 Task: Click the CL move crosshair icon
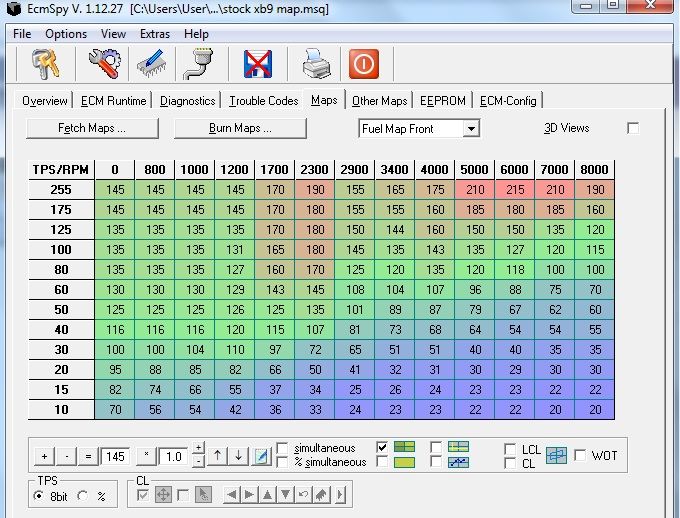(163, 495)
